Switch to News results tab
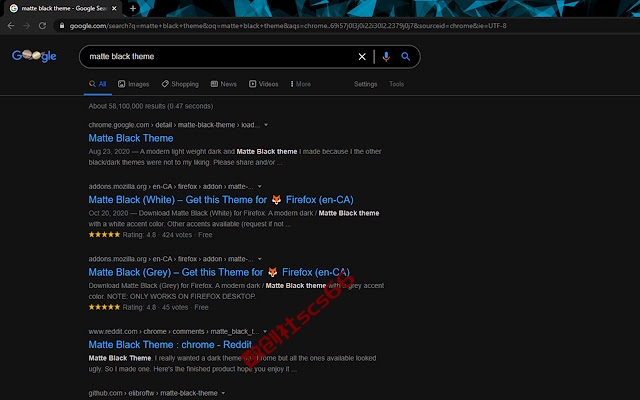 pyautogui.click(x=224, y=84)
